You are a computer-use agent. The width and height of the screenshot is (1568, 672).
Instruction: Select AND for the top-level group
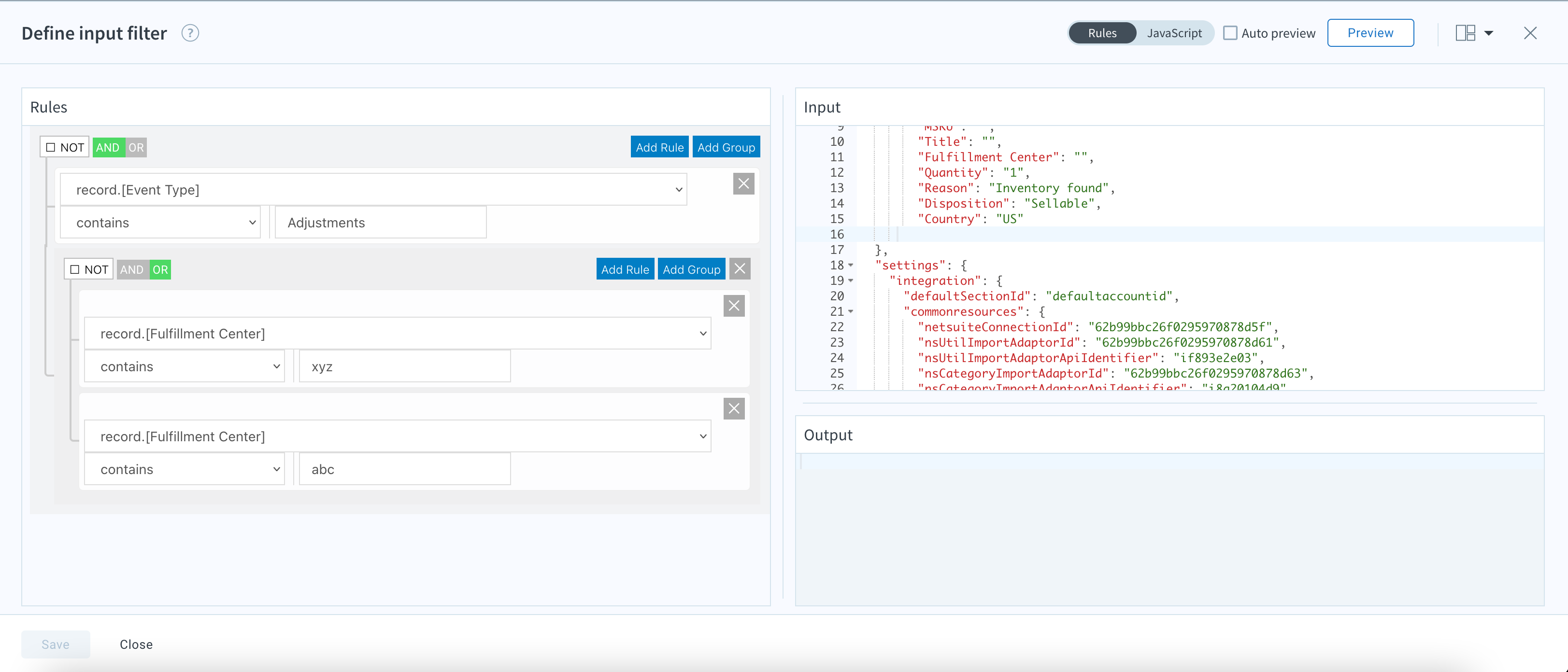(108, 147)
